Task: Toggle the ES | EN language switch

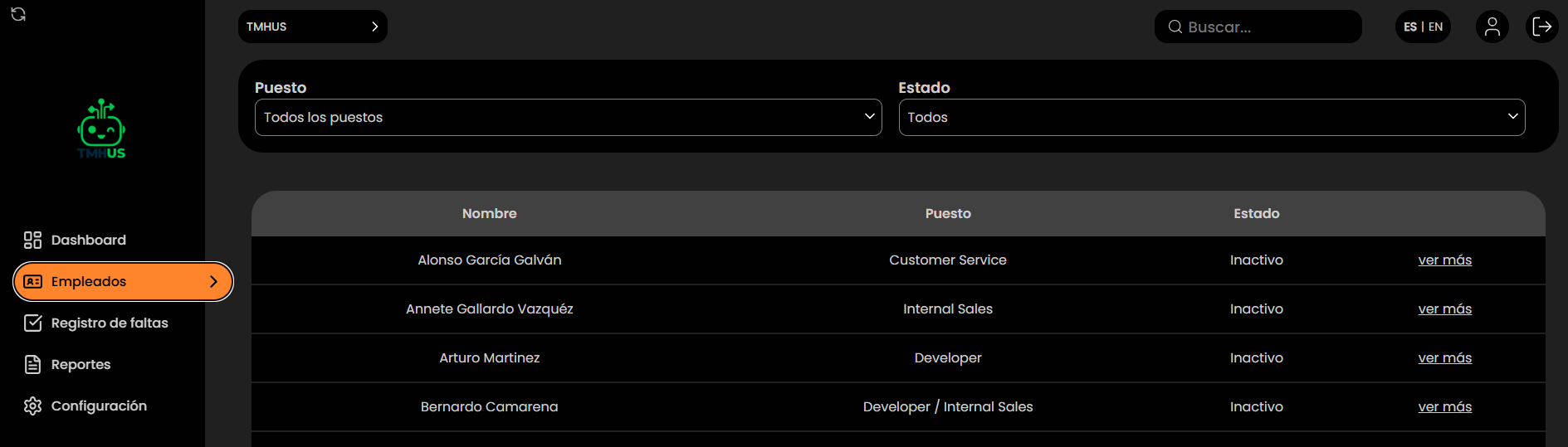Action: tap(1423, 27)
